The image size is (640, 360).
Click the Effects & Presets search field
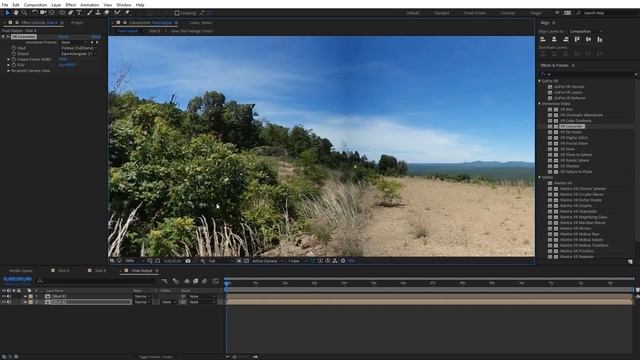(589, 74)
